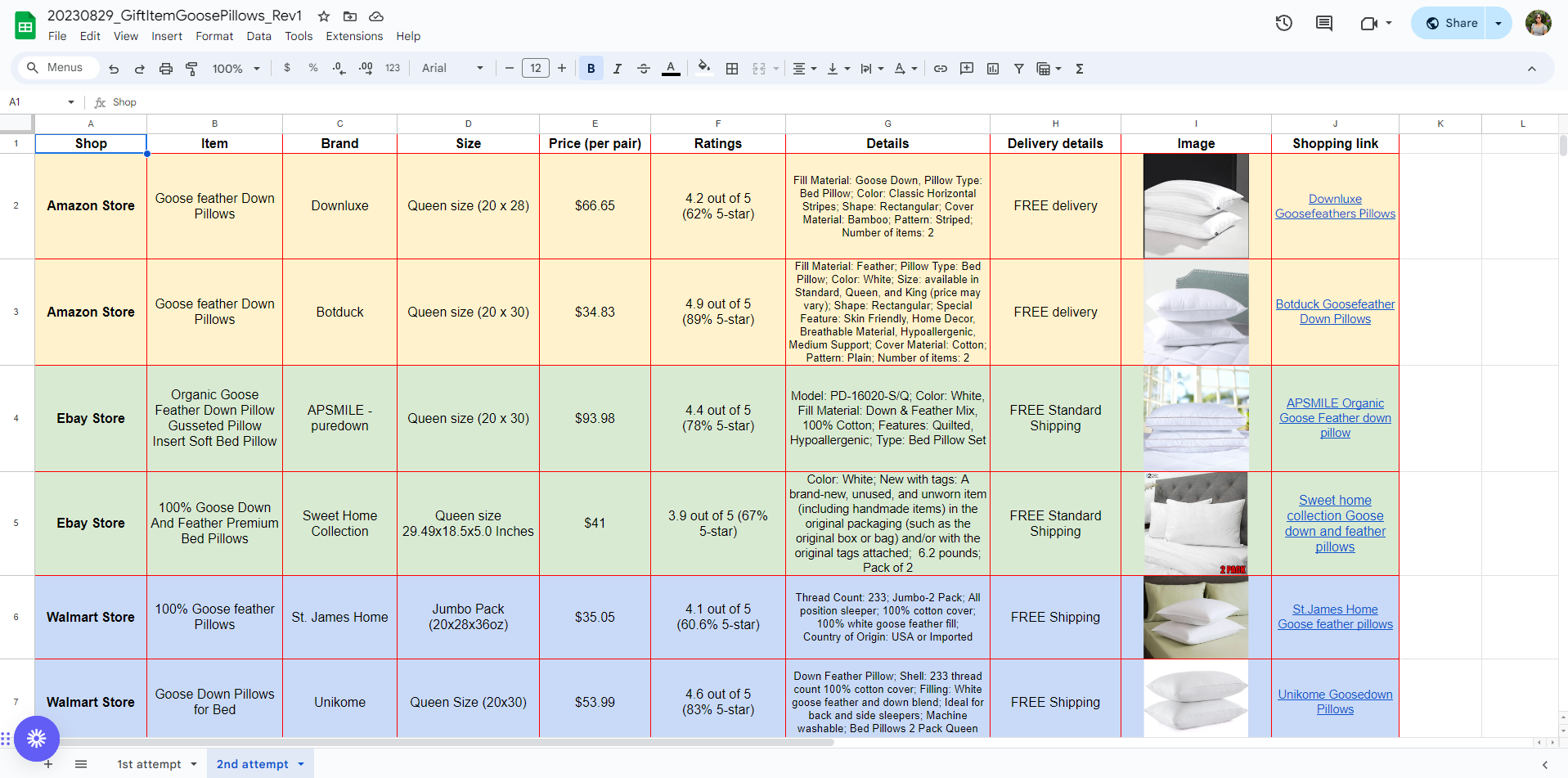Select column G header

[887, 124]
